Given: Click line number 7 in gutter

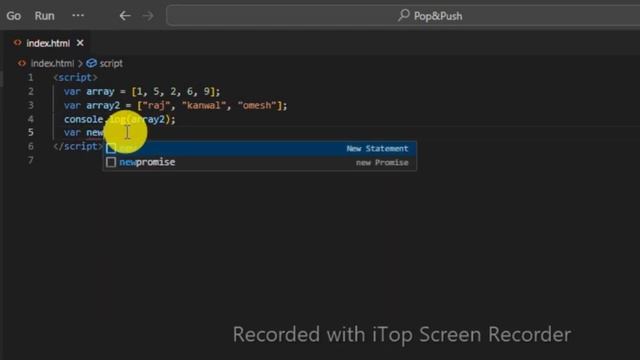Looking at the screenshot, I should click(x=31, y=160).
